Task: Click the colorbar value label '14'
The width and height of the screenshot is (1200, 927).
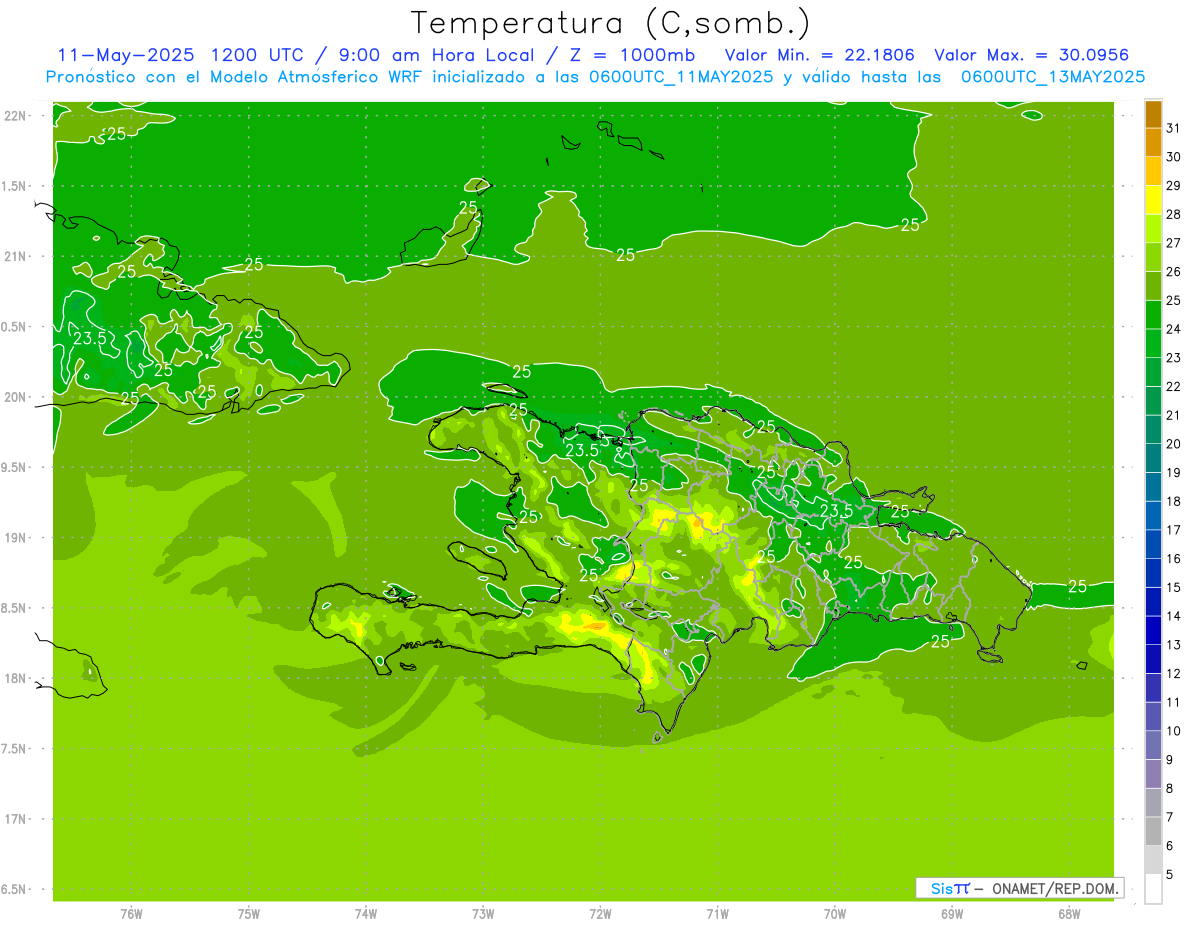Action: pyautogui.click(x=1174, y=616)
